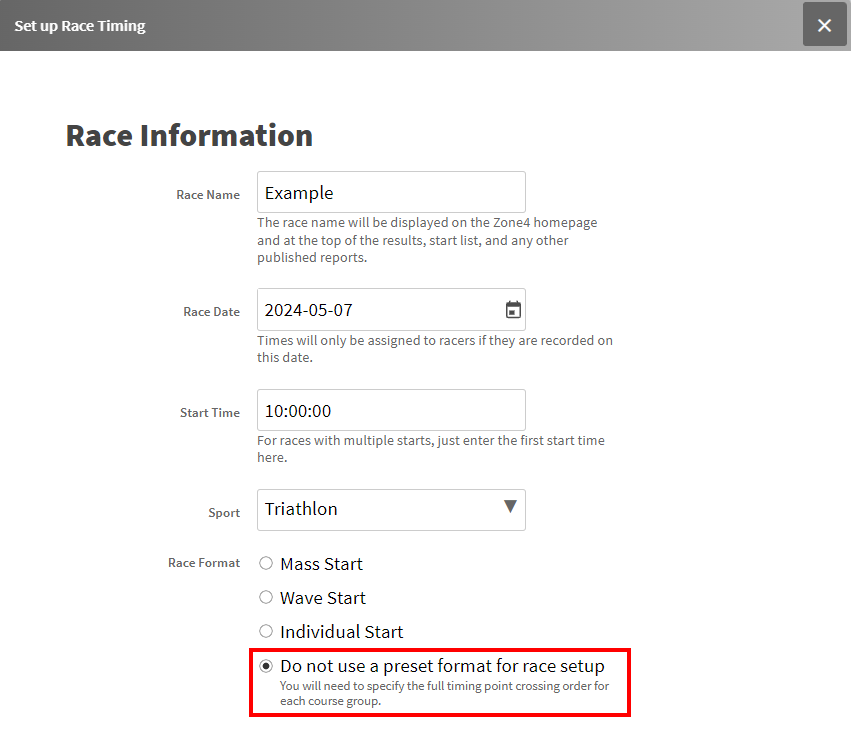Expand the Sport dropdown arrow

pyautogui.click(x=510, y=508)
